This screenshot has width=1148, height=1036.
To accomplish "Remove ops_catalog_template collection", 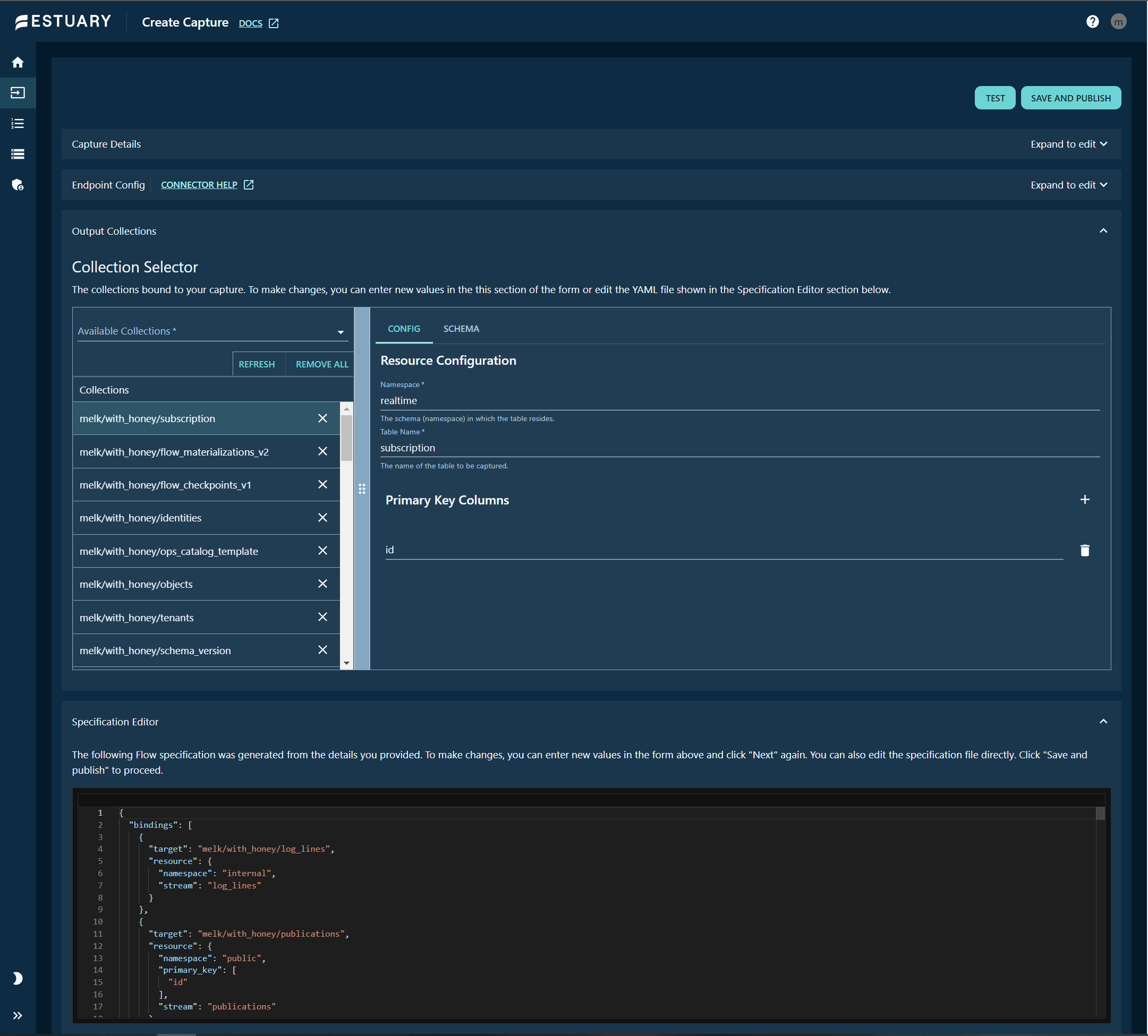I will pos(322,551).
